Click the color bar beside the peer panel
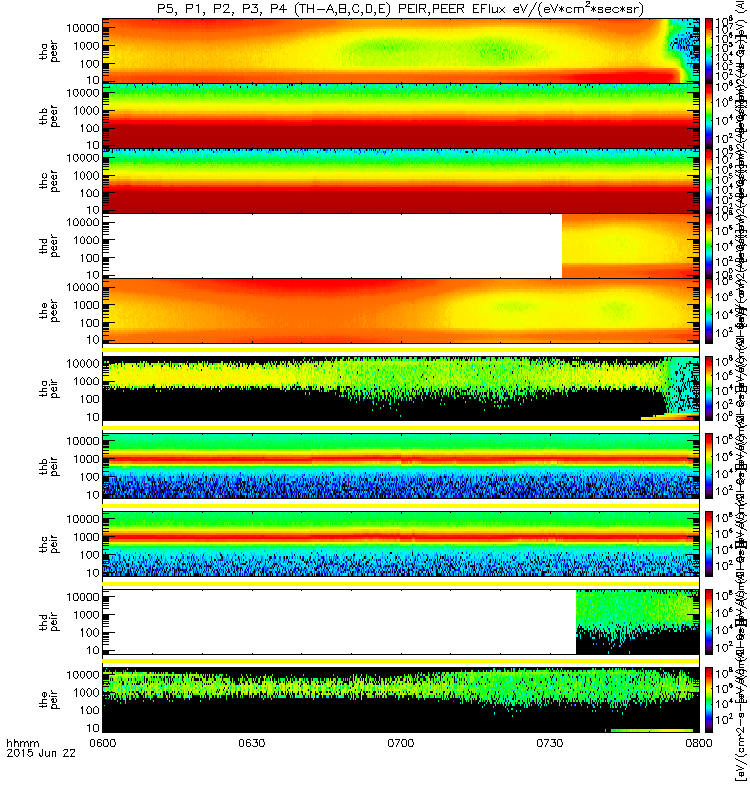Image resolution: width=750 pixels, height=800 pixels. coord(709,311)
